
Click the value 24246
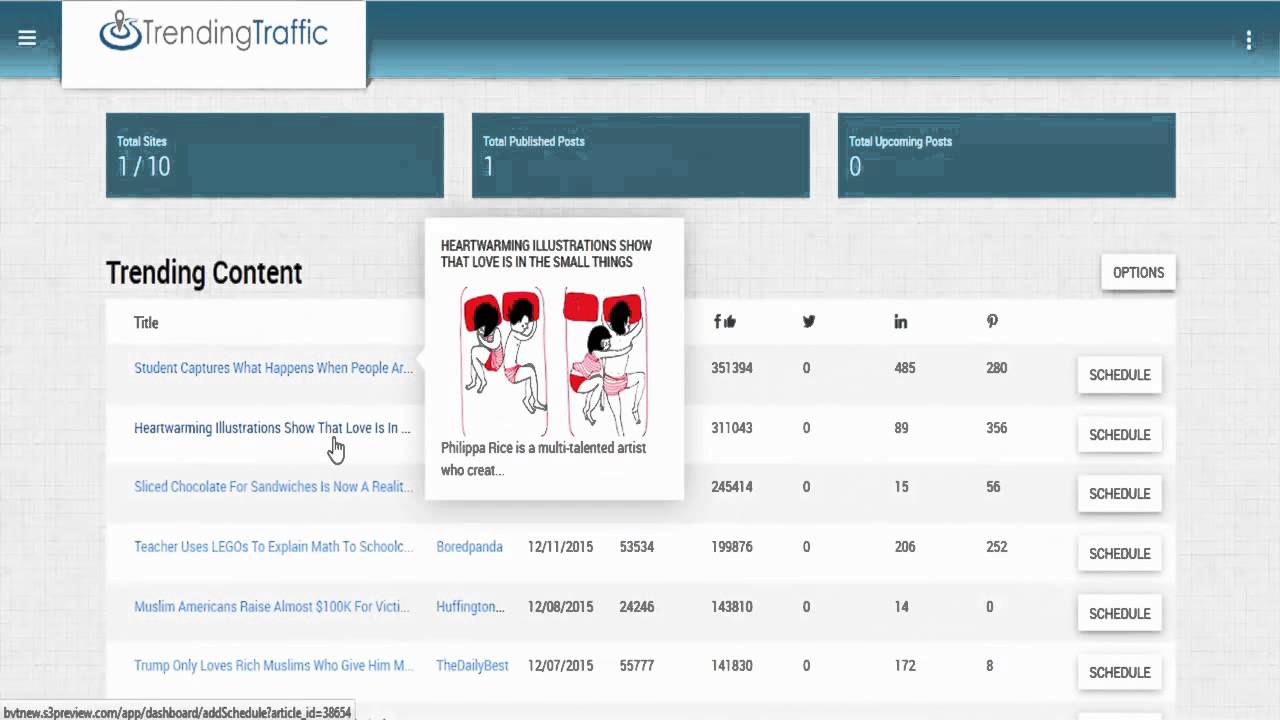pyautogui.click(x=637, y=607)
